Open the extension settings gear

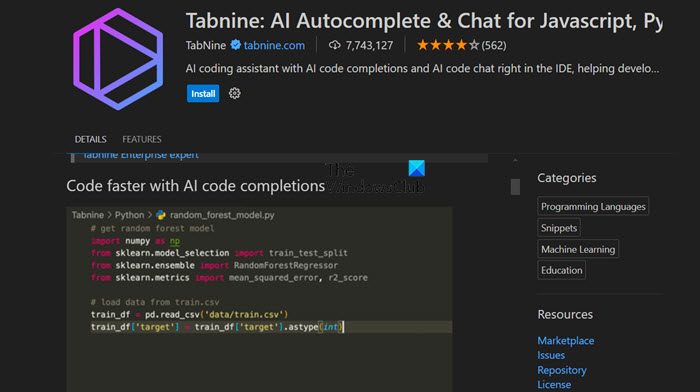point(234,93)
